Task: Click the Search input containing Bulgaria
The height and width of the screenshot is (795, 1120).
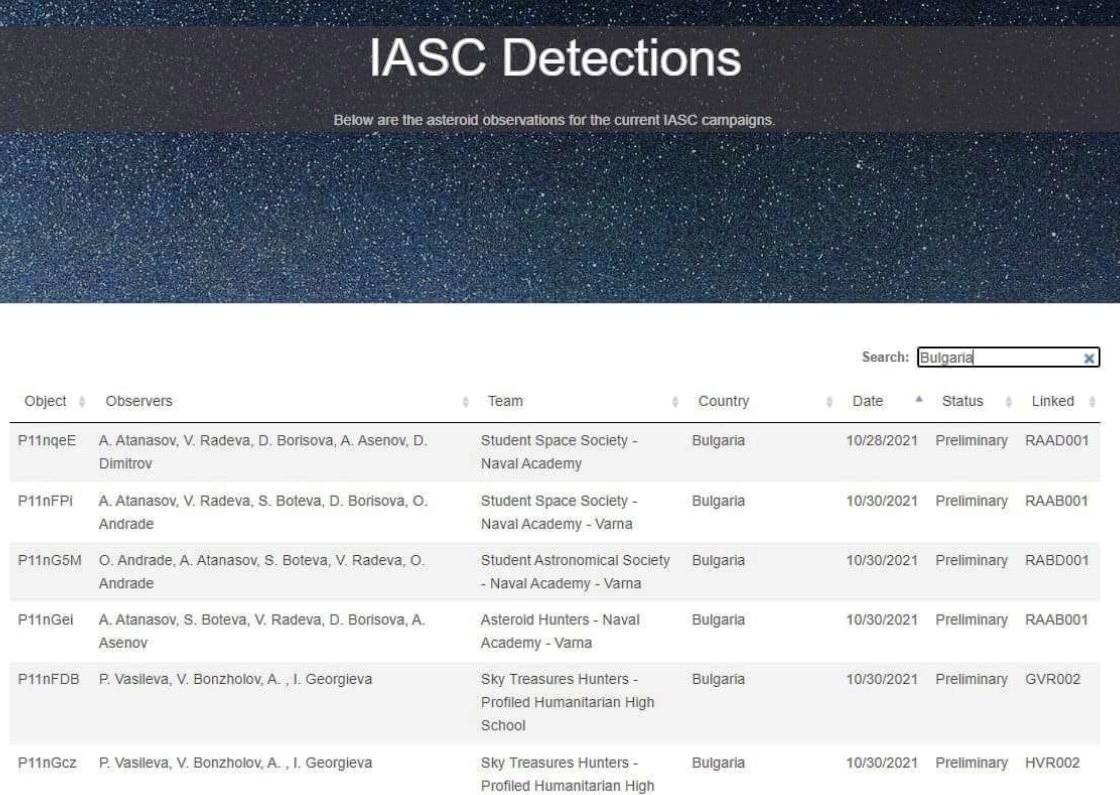Action: tap(1008, 357)
